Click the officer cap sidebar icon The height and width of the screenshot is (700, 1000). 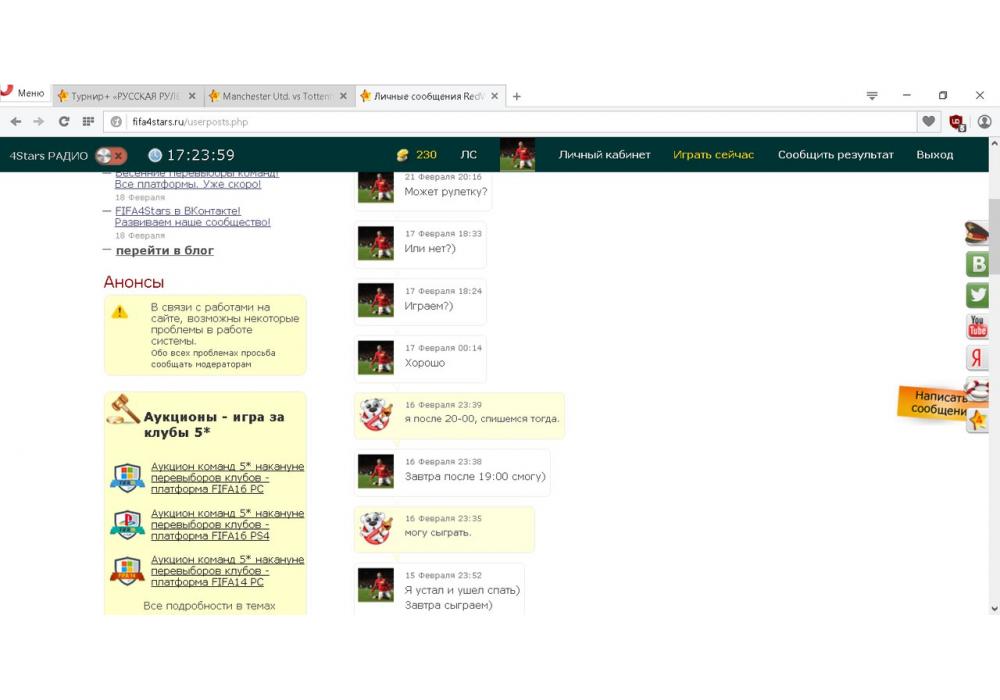977,233
